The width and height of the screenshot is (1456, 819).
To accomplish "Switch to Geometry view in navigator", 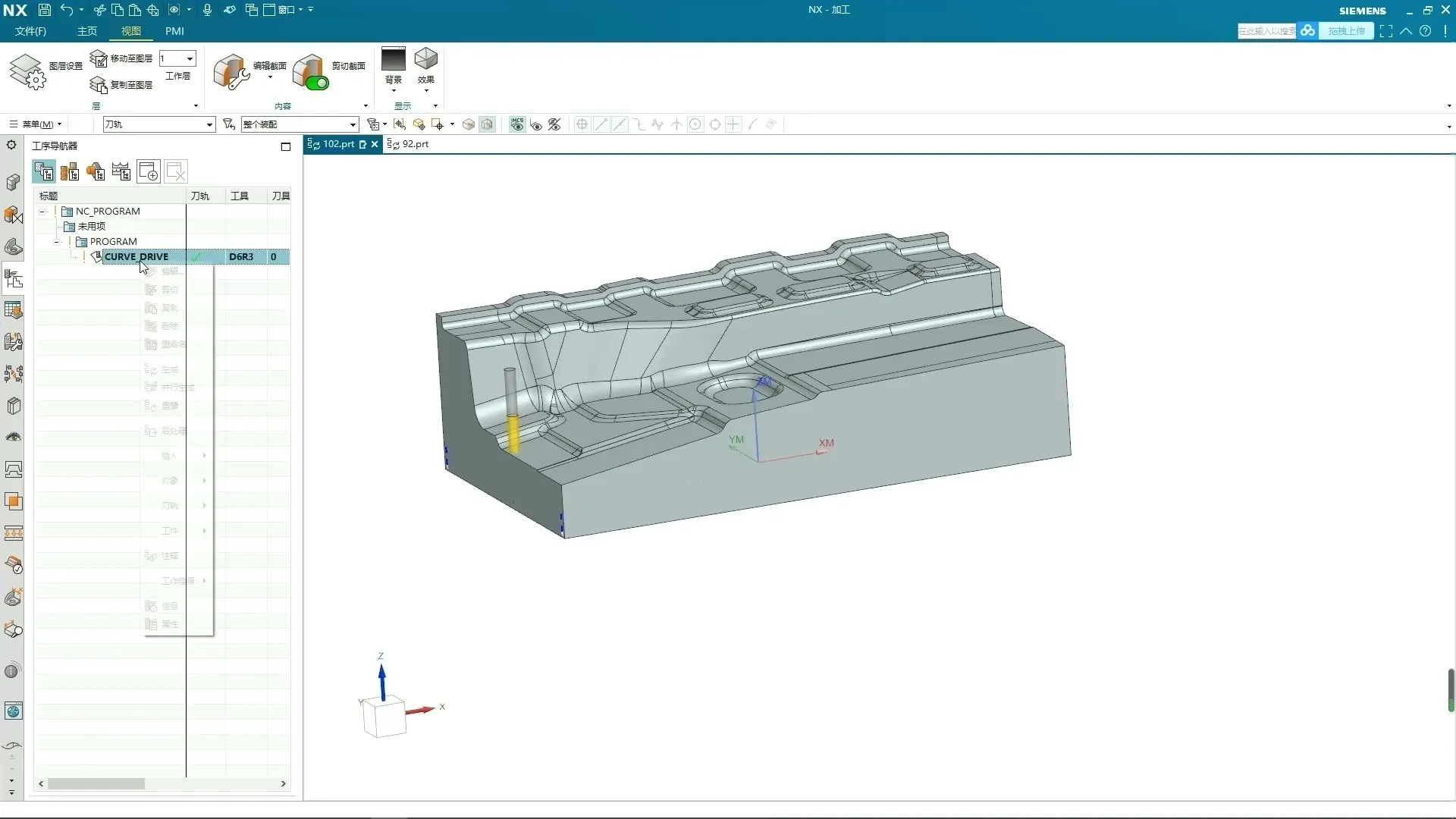I will coord(96,172).
